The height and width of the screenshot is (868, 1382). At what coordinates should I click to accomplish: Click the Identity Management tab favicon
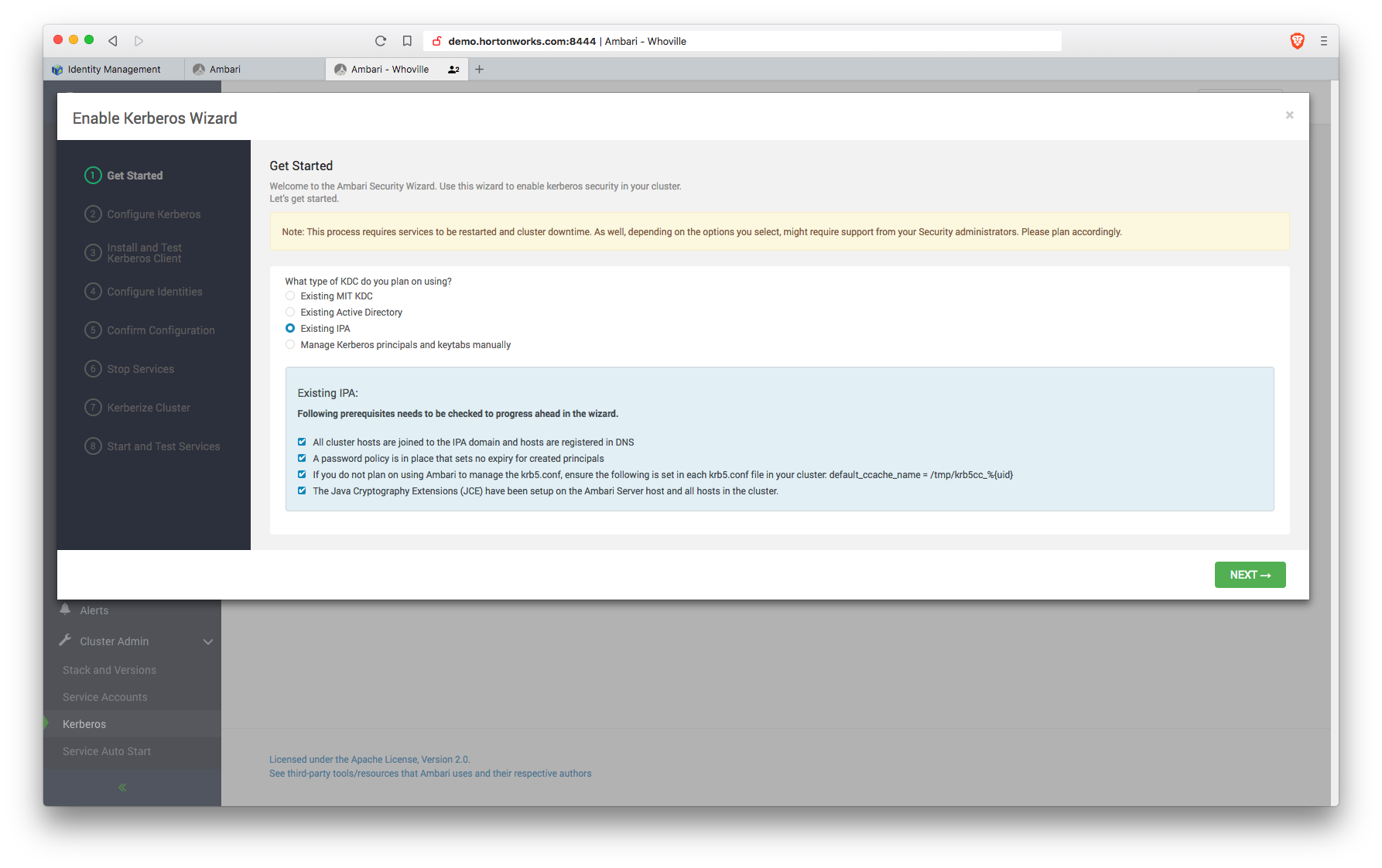(57, 70)
